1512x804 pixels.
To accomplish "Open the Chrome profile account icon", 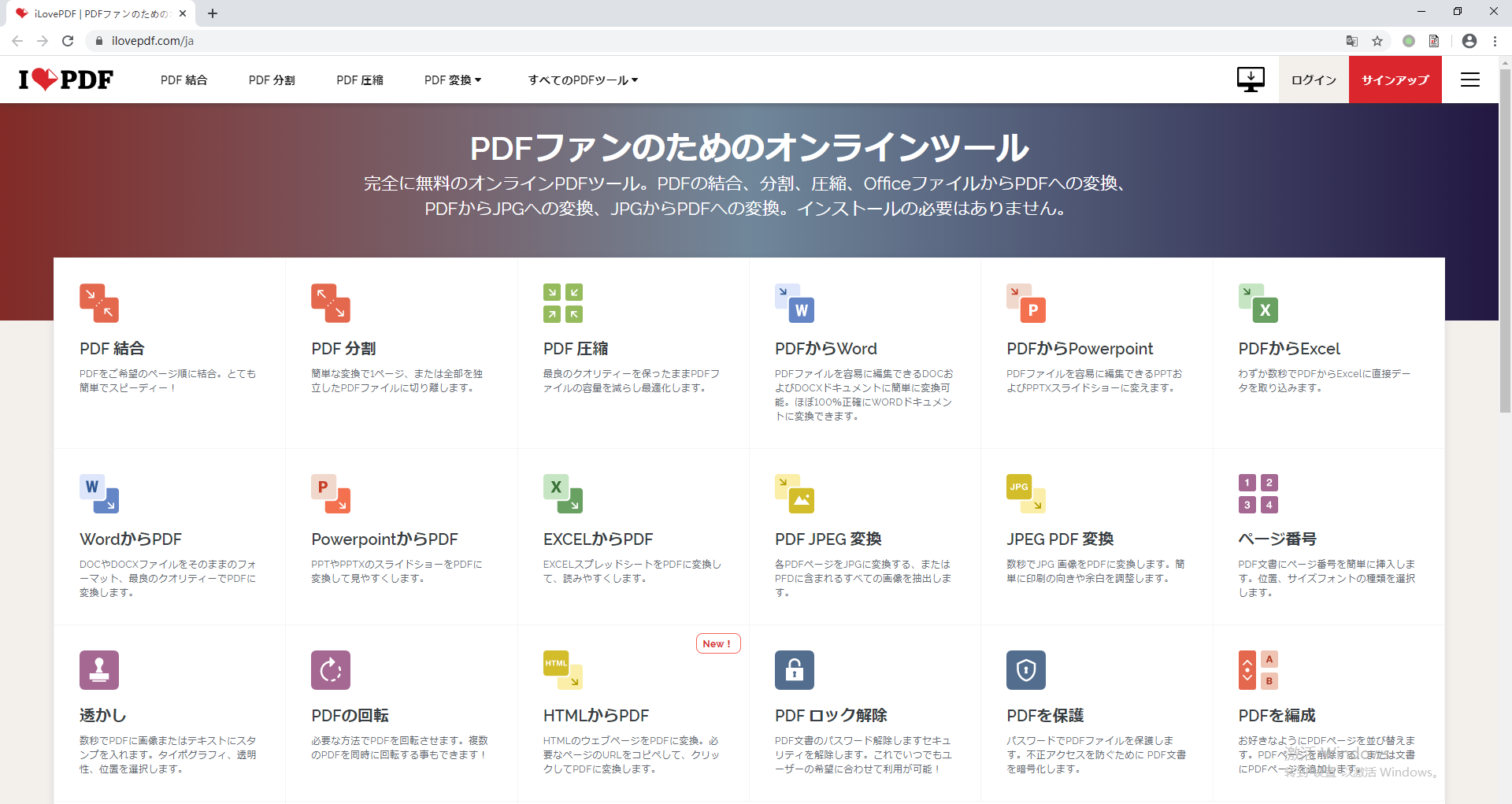I will 1469,41.
